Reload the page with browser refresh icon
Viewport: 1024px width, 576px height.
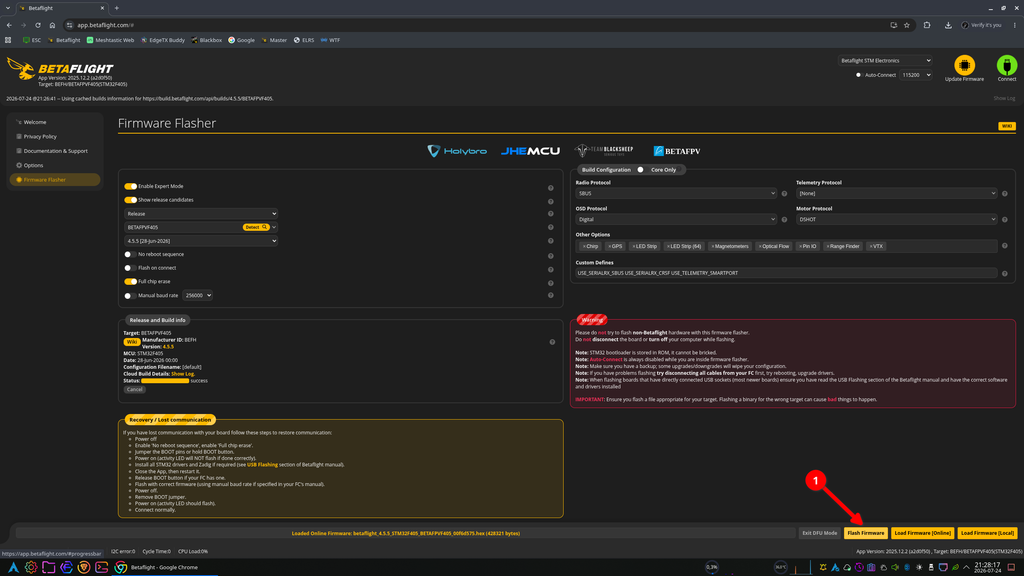click(38, 25)
